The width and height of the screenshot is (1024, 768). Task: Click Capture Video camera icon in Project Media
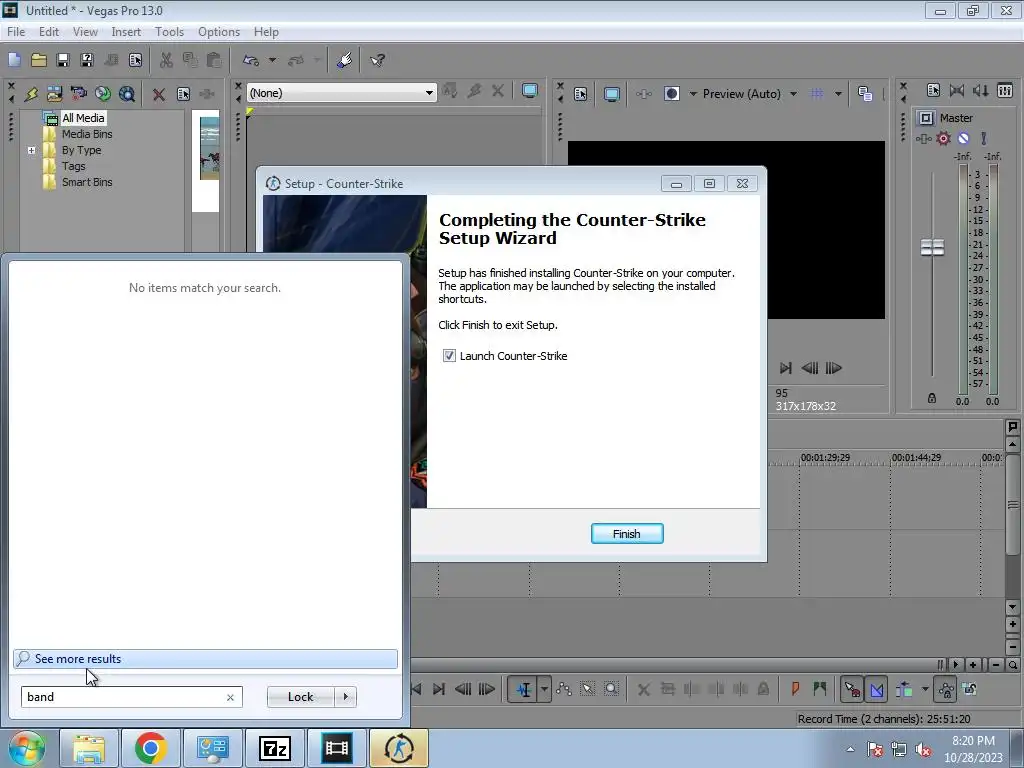(78, 94)
